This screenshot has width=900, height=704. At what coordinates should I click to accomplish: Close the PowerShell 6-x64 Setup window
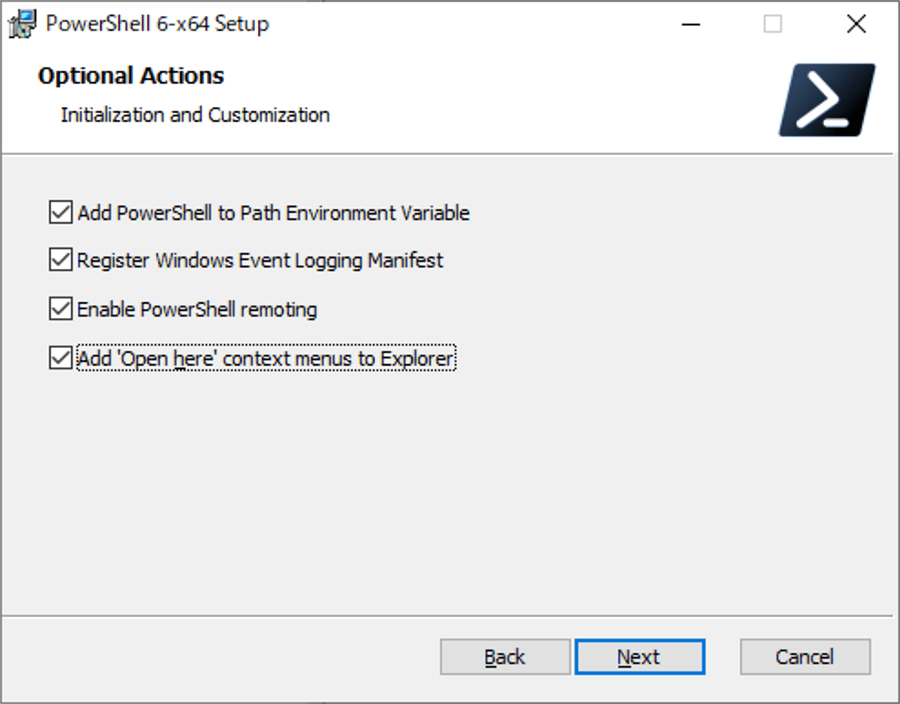[856, 24]
